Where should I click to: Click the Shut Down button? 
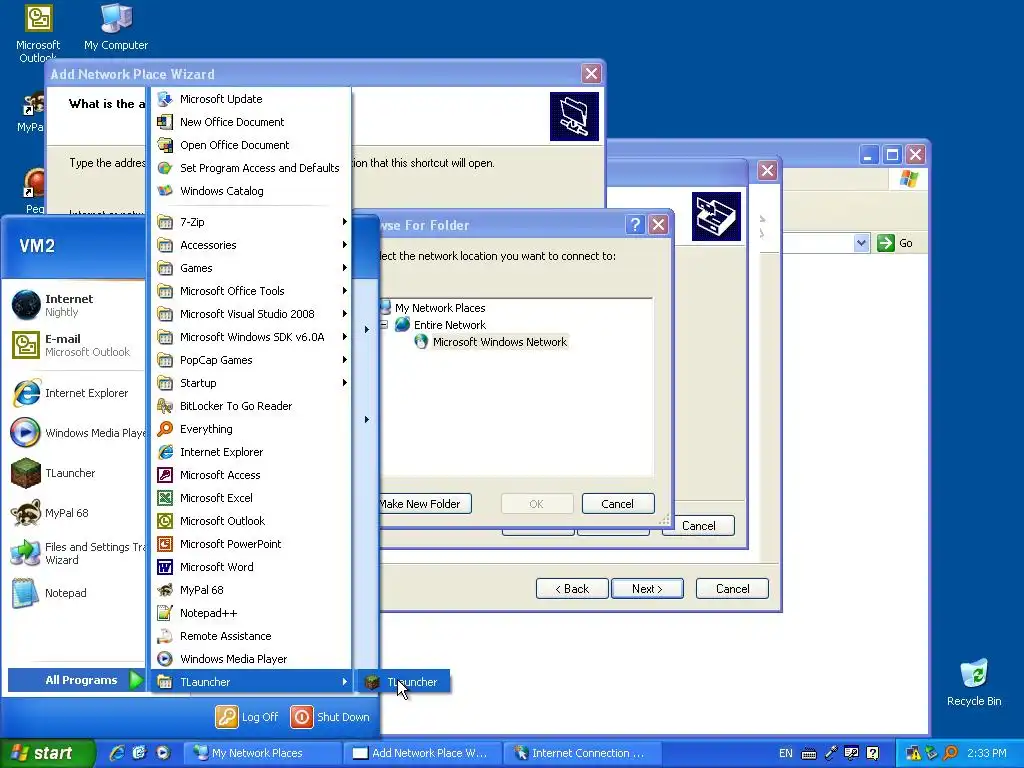coord(330,717)
